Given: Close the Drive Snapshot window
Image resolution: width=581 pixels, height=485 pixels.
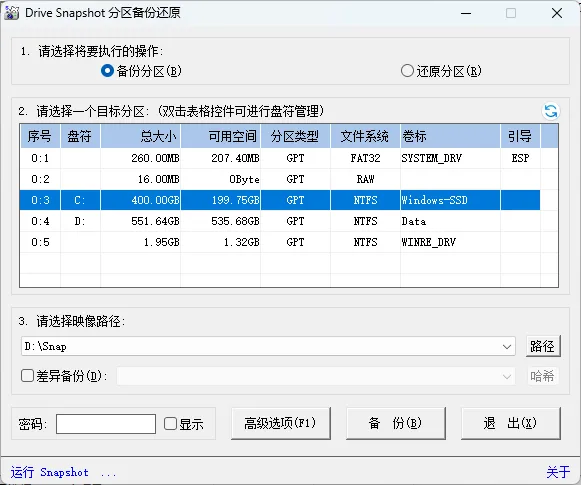Looking at the screenshot, I should point(557,13).
